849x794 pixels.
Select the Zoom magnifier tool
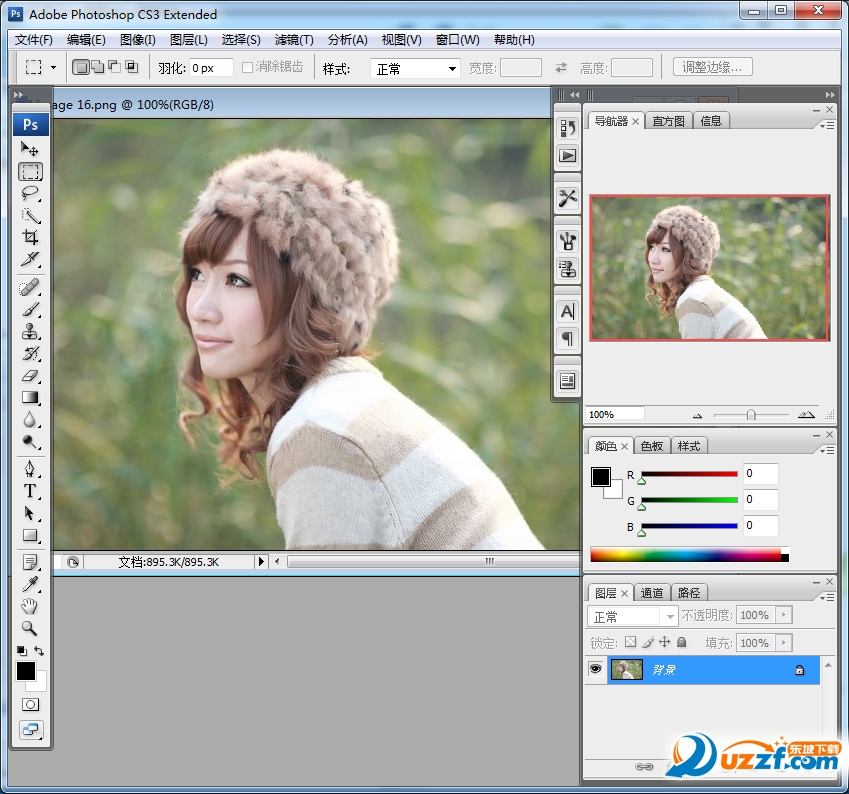pos(30,628)
